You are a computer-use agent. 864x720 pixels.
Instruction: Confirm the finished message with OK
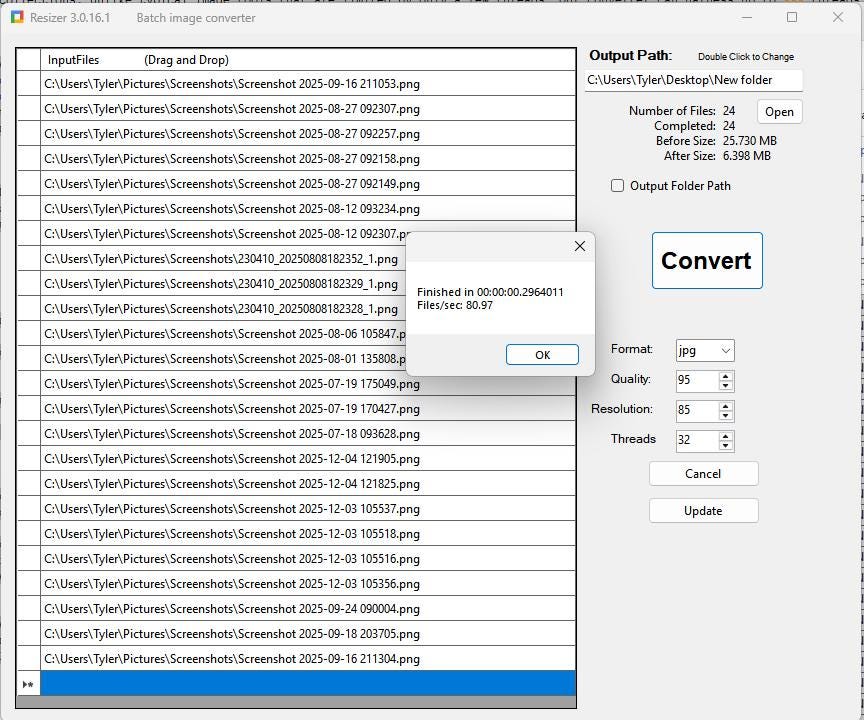coord(542,355)
